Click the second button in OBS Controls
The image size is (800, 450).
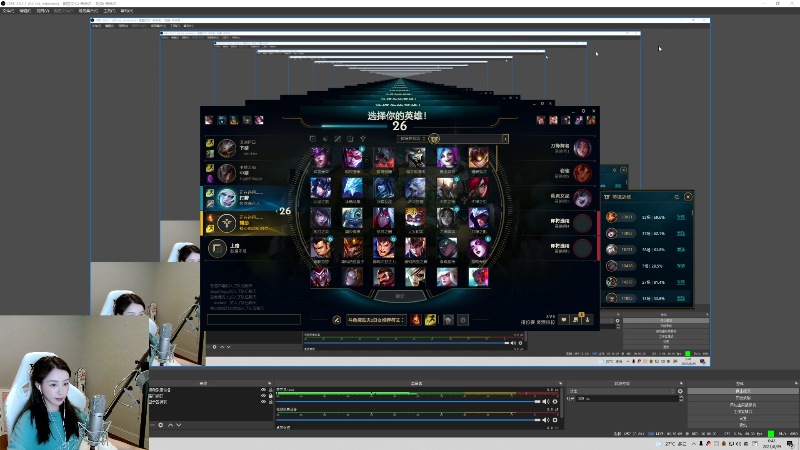(x=743, y=397)
